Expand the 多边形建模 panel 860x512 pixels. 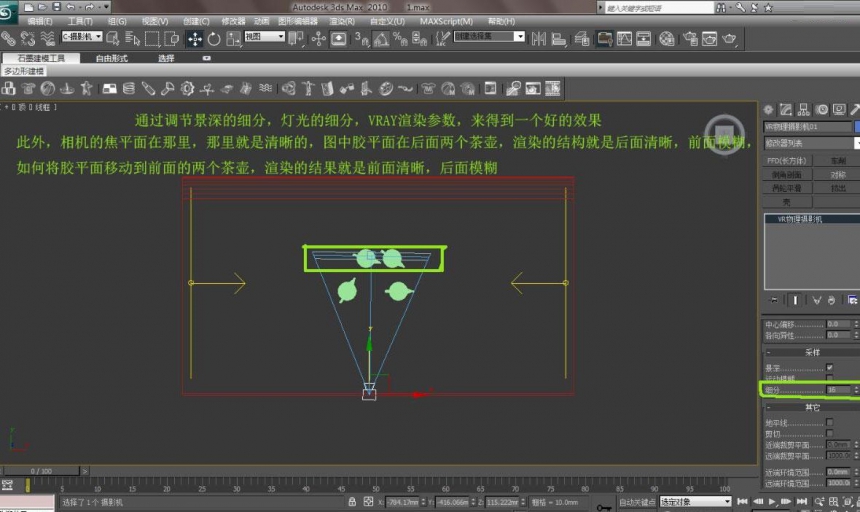[25, 71]
